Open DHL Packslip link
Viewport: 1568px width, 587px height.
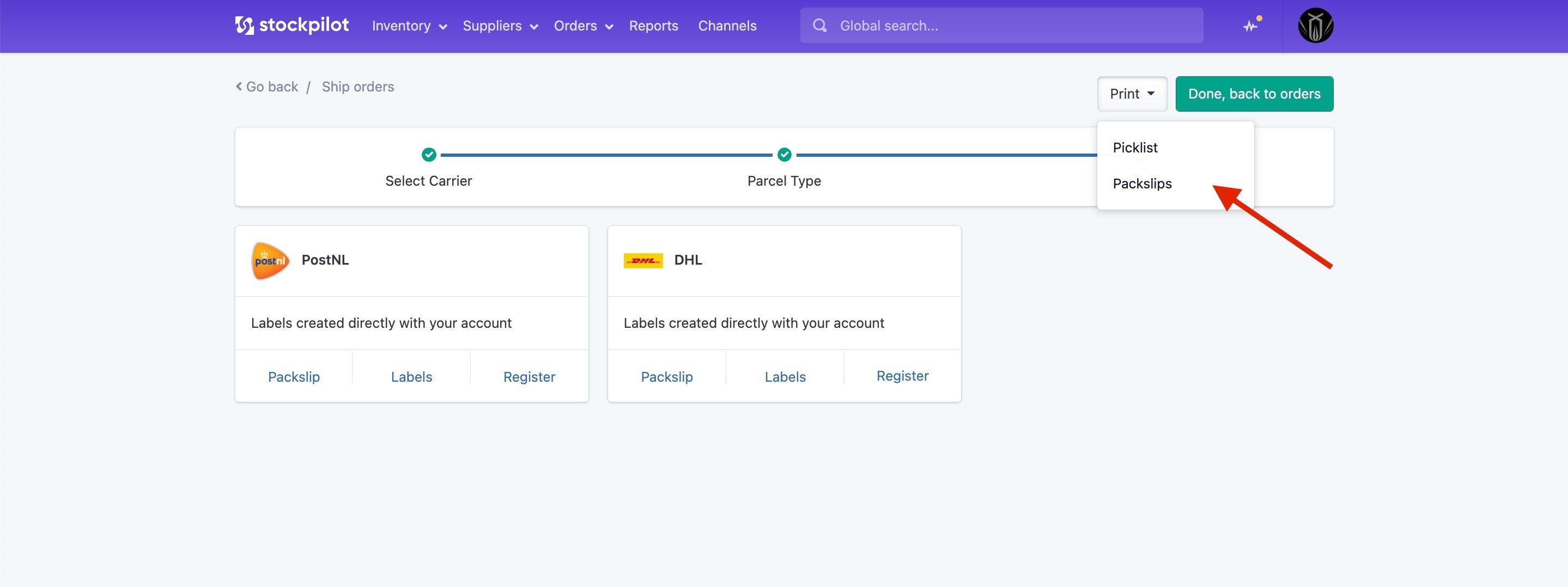(x=666, y=376)
